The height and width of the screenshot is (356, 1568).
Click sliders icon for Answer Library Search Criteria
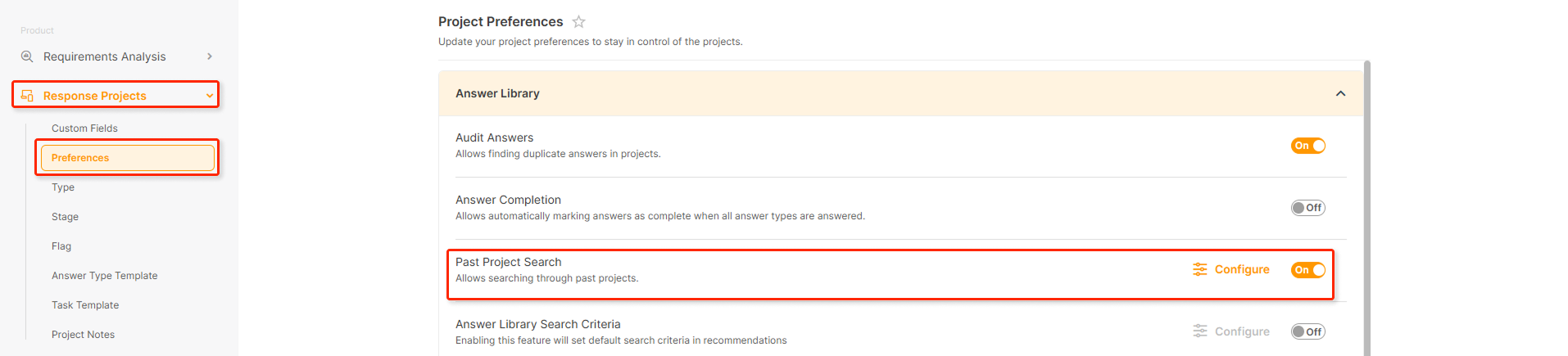click(1200, 331)
